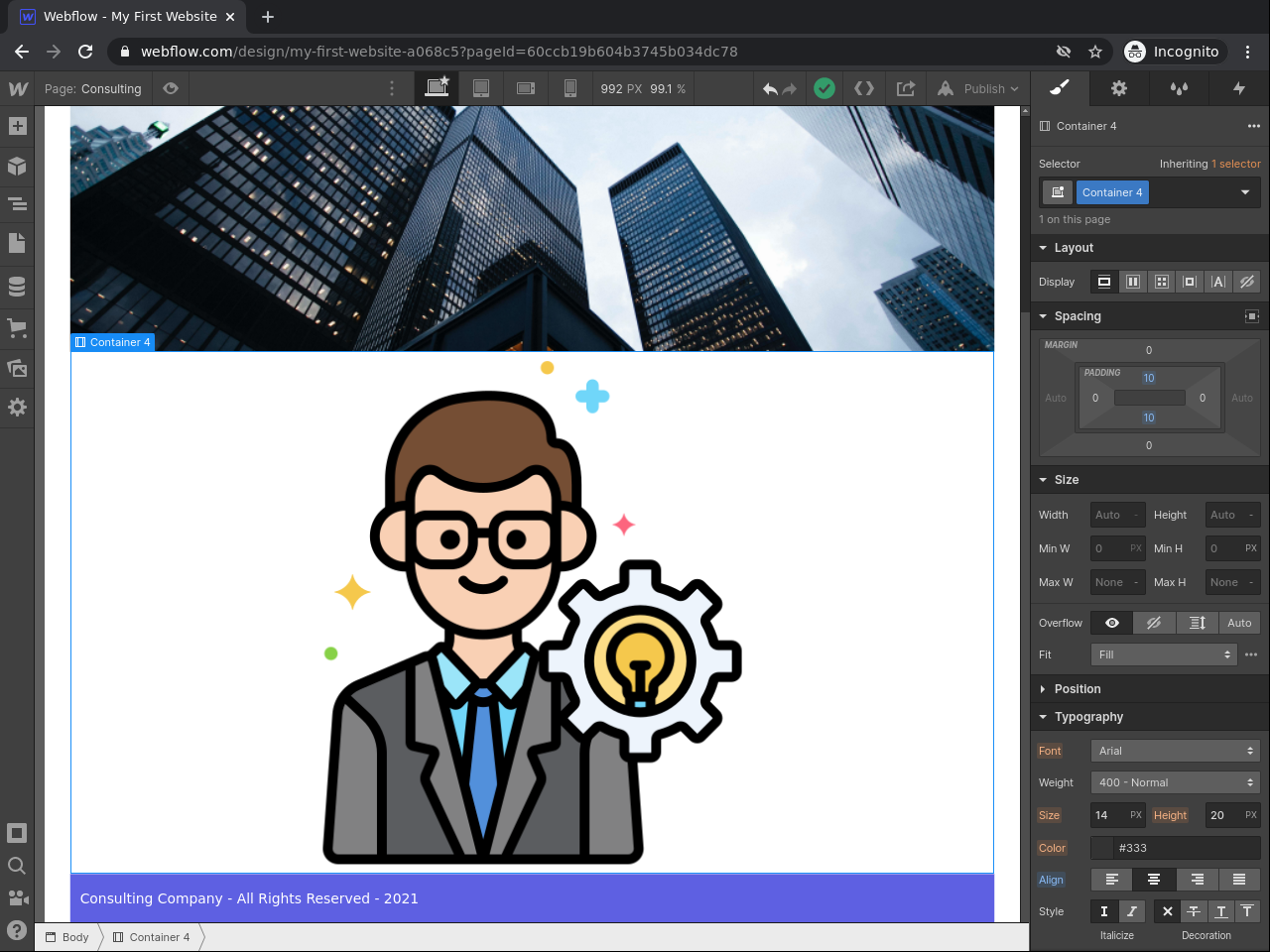This screenshot has width=1270, height=952.
Task: Open the Pages panel
Action: pyautogui.click(x=17, y=243)
